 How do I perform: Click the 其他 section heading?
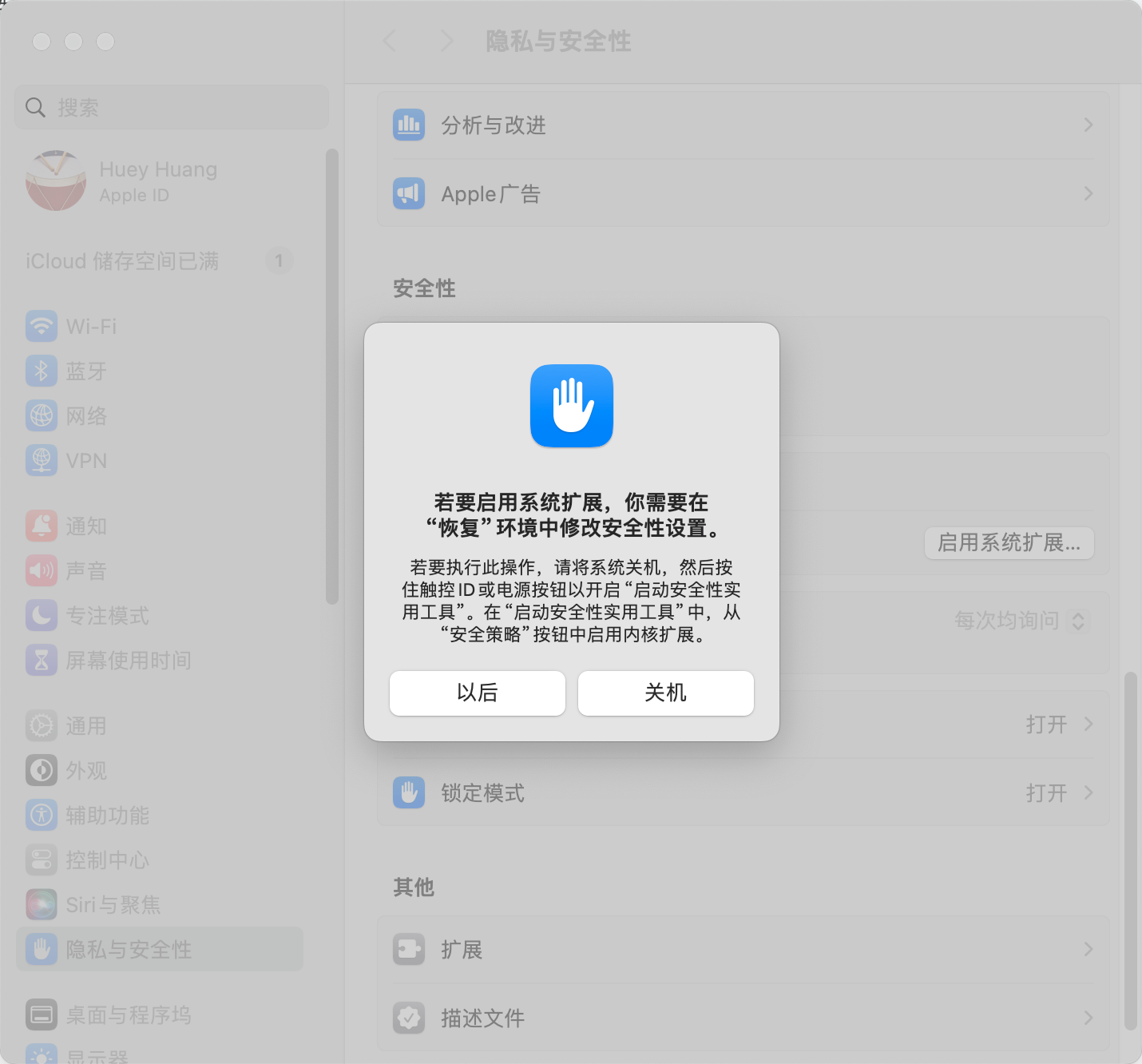pyautogui.click(x=414, y=887)
